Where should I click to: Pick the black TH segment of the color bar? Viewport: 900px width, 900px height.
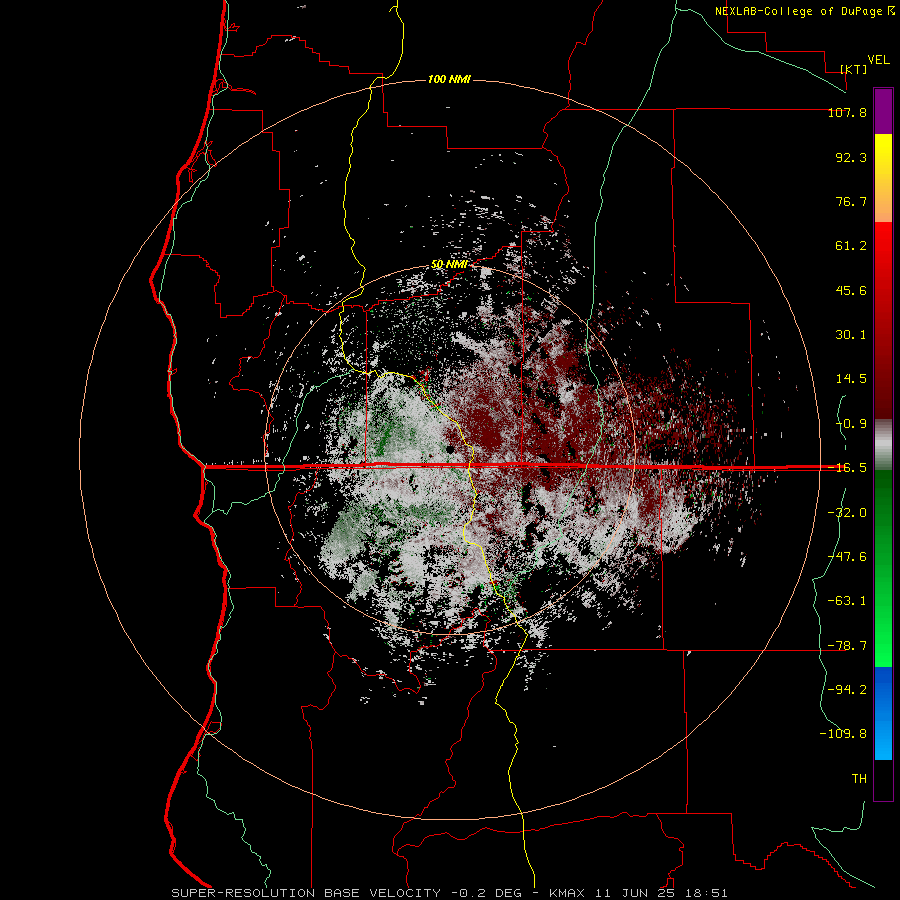click(x=883, y=780)
